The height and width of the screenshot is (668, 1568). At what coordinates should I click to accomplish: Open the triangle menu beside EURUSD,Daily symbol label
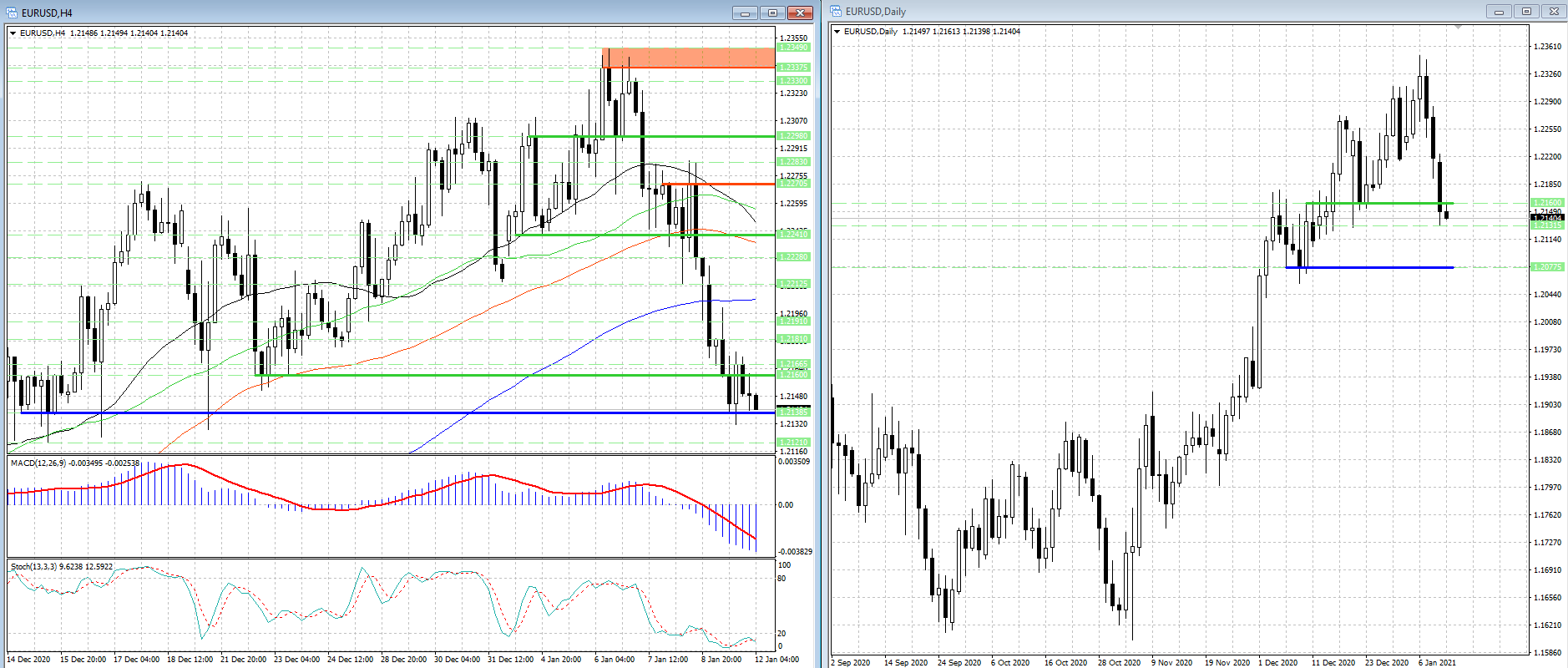[x=837, y=32]
